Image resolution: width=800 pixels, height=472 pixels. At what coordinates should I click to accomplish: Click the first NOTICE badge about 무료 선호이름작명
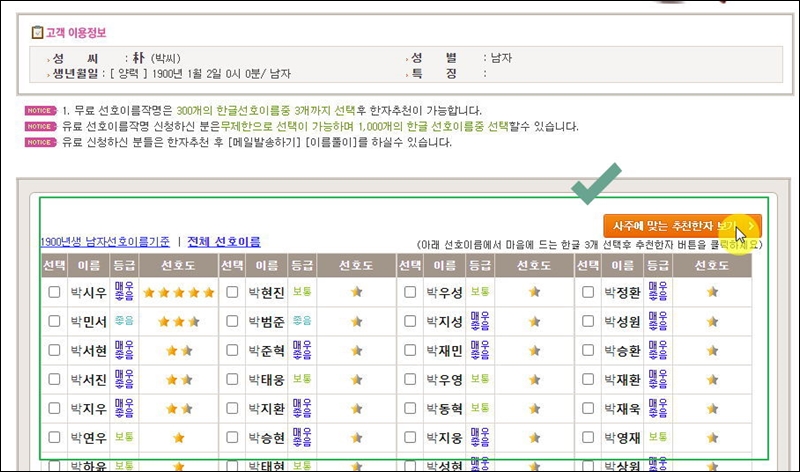40,111
